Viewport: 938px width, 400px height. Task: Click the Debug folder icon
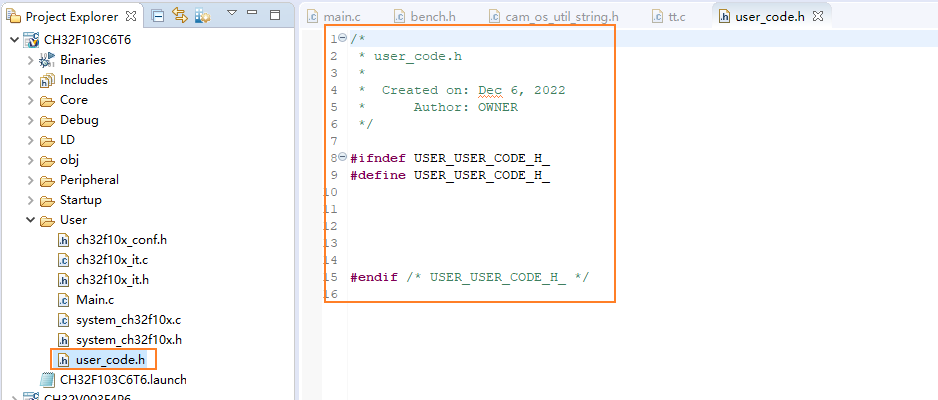click(x=47, y=121)
